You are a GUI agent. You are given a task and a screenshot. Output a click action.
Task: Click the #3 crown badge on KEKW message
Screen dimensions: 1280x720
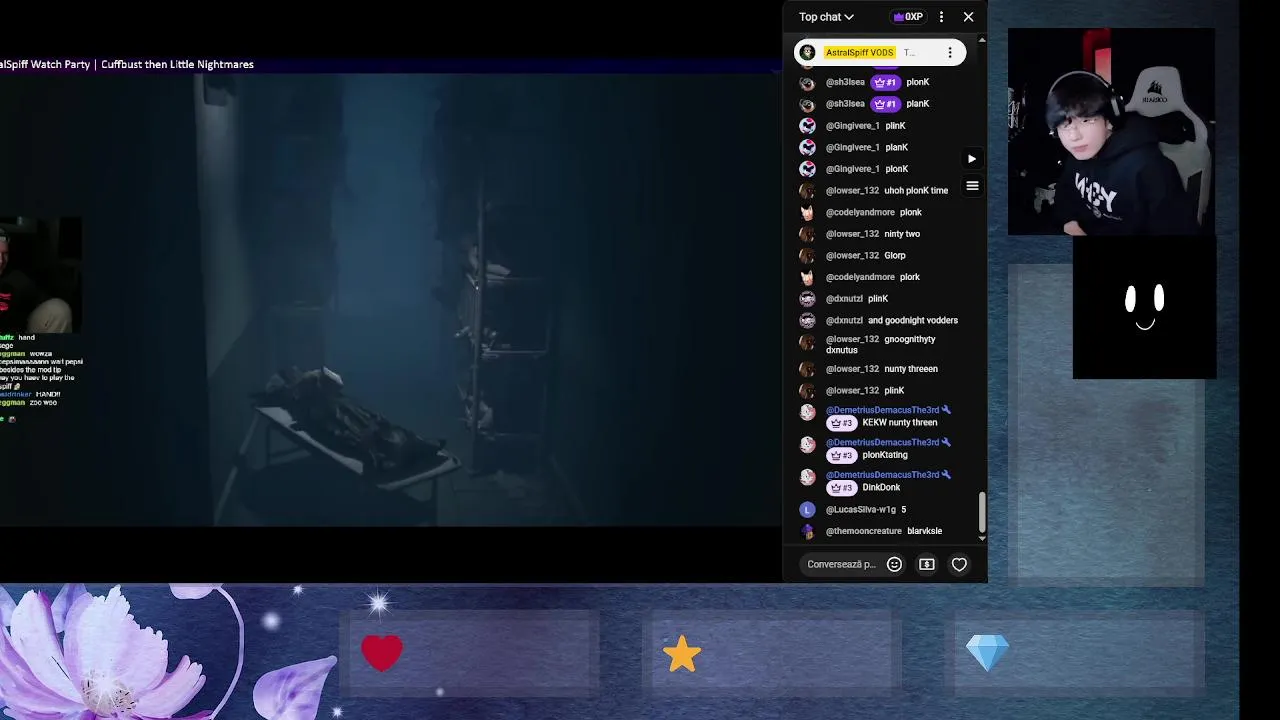point(842,423)
